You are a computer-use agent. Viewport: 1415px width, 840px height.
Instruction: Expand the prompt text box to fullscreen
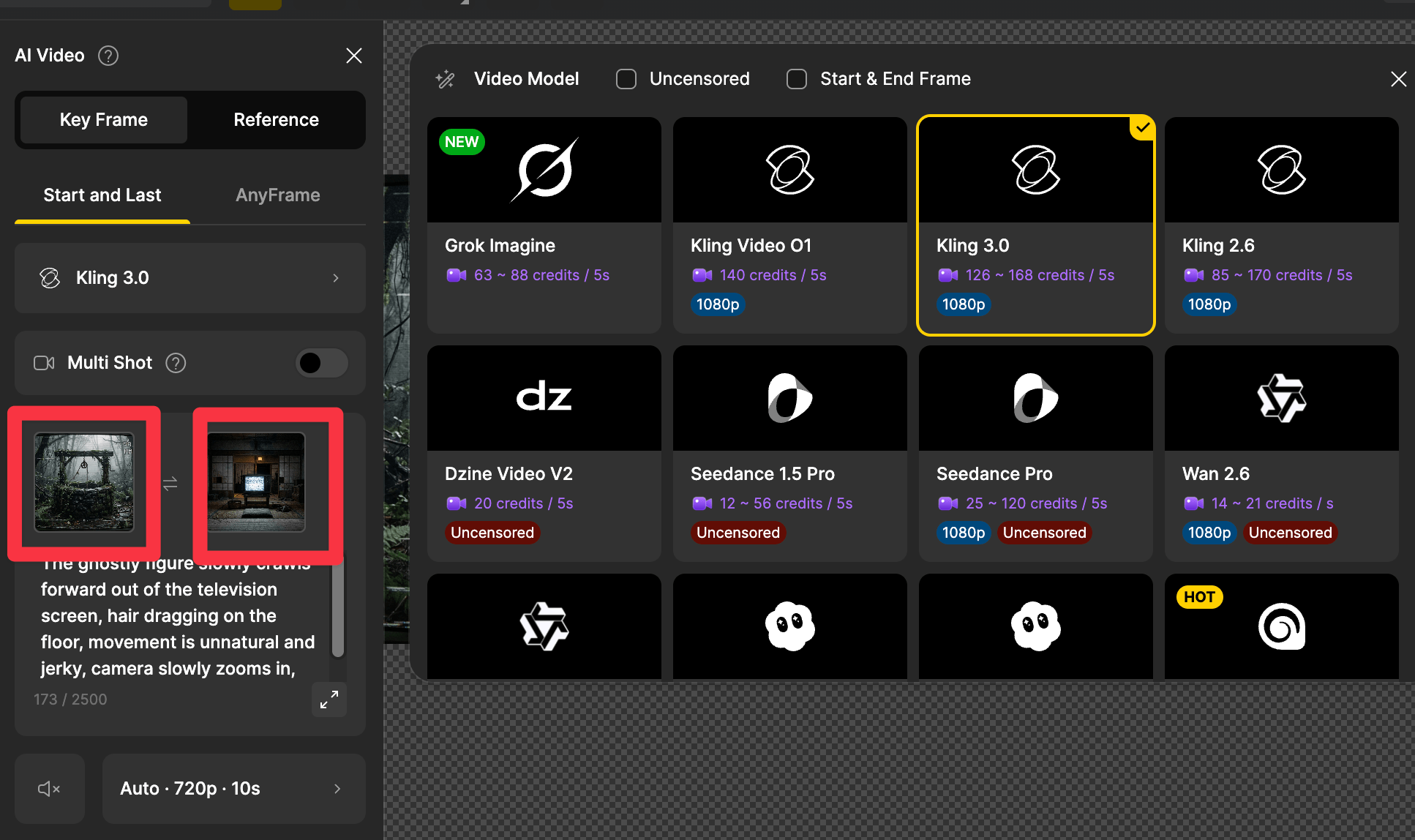coord(329,700)
